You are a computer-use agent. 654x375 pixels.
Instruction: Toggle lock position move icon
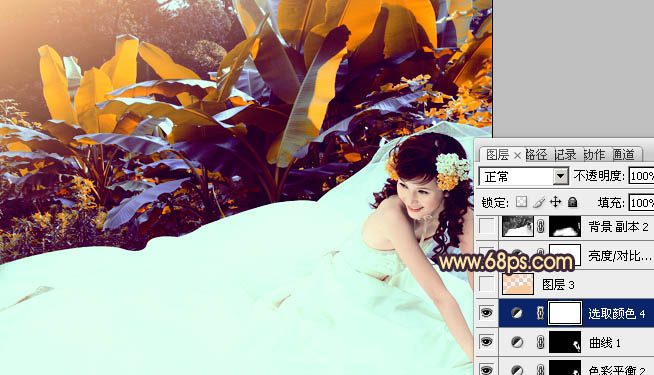(x=556, y=202)
